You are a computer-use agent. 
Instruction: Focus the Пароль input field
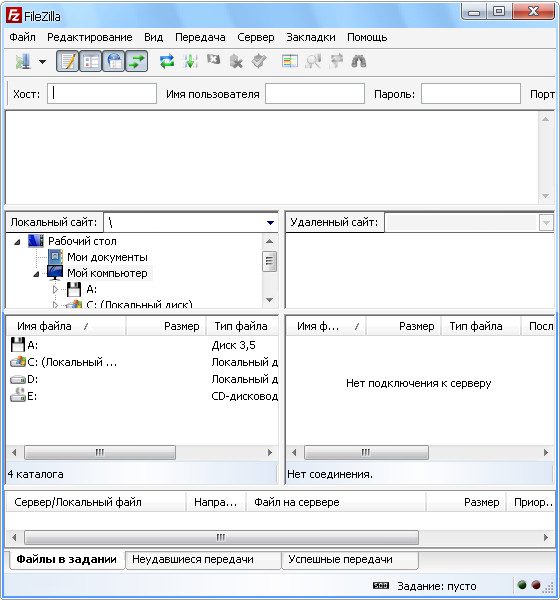(471, 93)
